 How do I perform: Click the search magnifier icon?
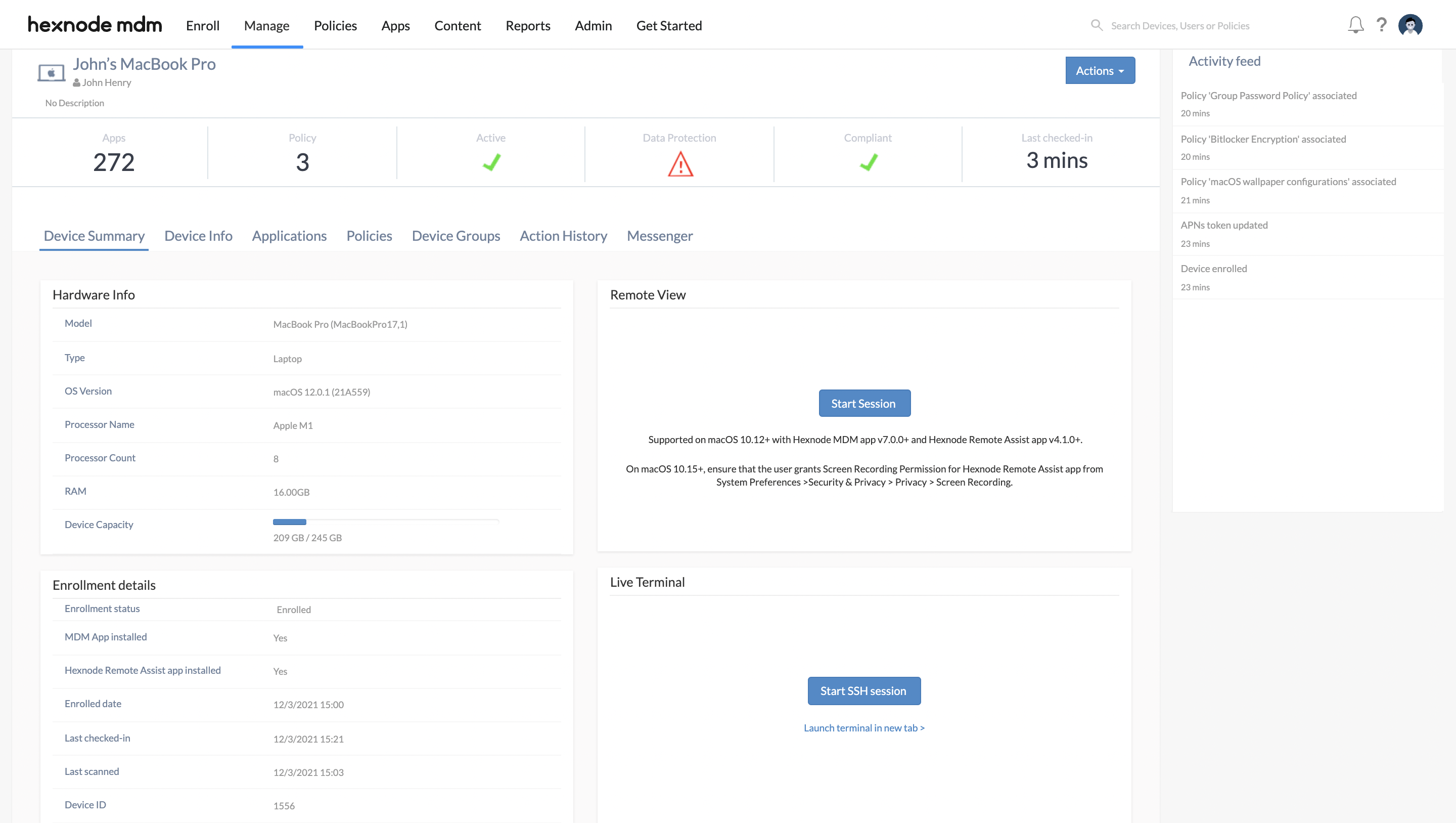coord(1097,25)
